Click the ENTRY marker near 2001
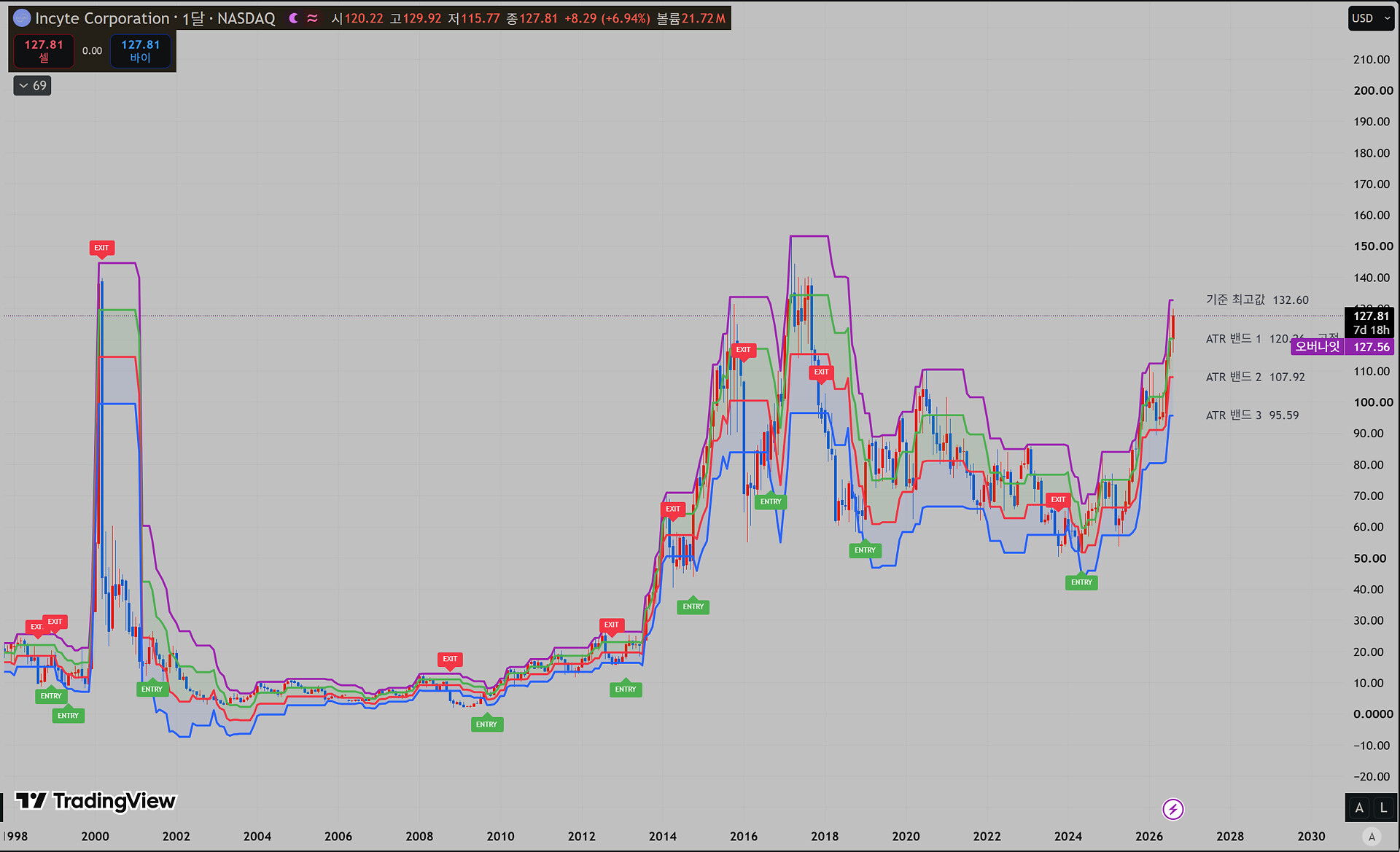This screenshot has height=852, width=1400. pos(152,689)
